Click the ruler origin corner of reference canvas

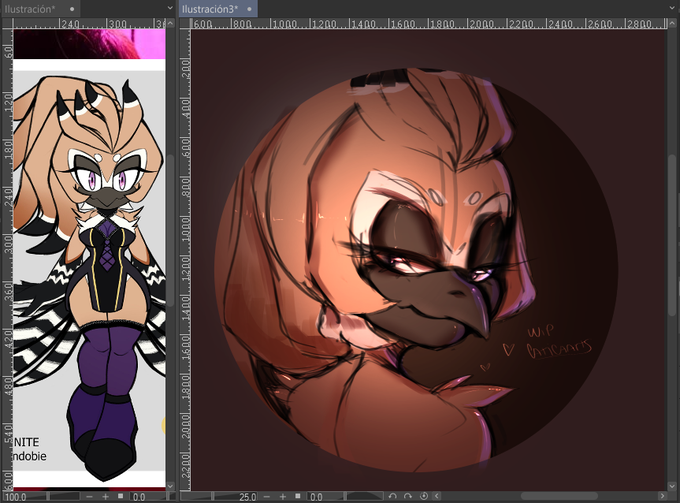7,24
